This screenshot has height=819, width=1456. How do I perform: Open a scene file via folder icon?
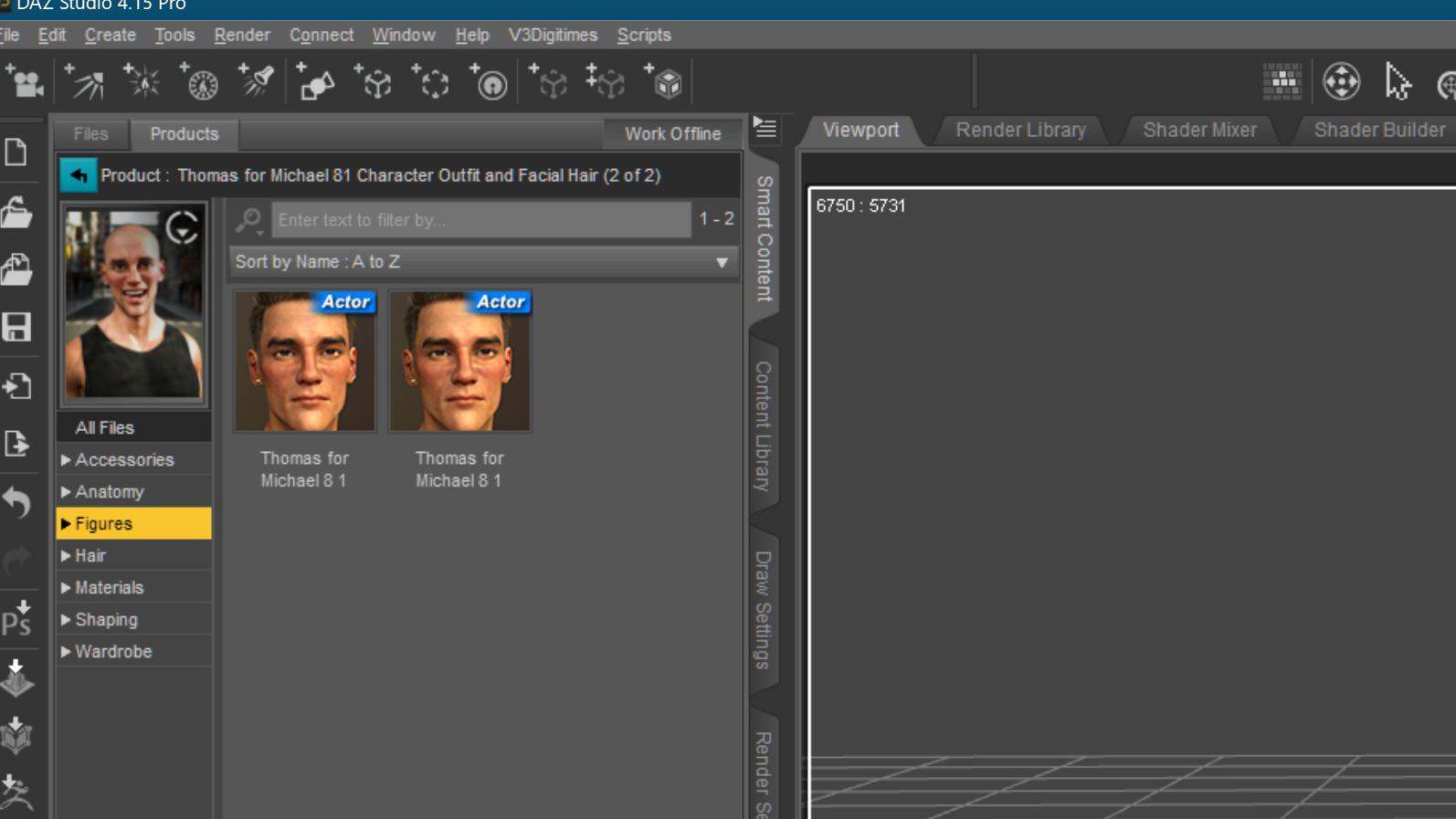point(16,212)
